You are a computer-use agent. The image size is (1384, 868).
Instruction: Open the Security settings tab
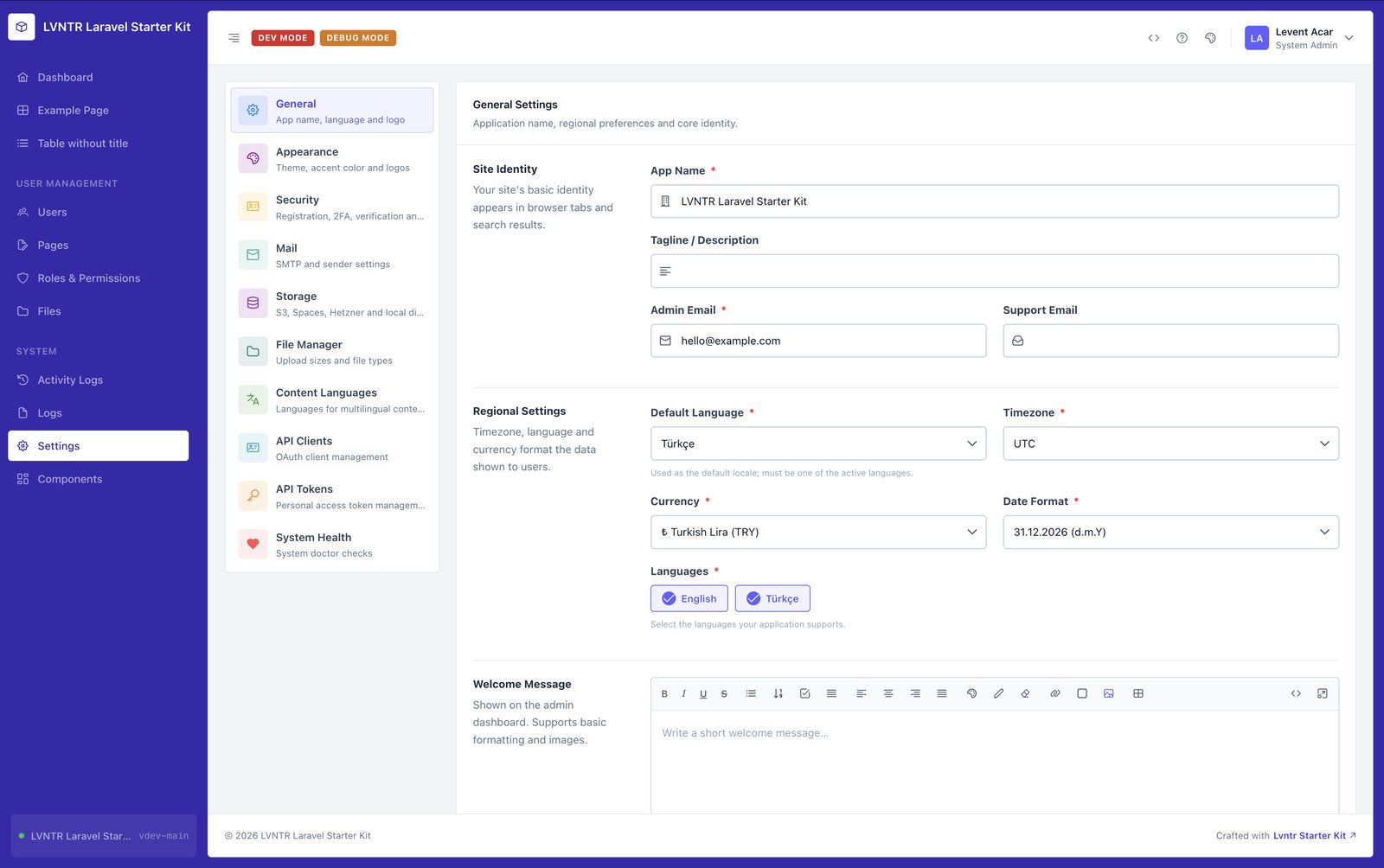click(332, 207)
